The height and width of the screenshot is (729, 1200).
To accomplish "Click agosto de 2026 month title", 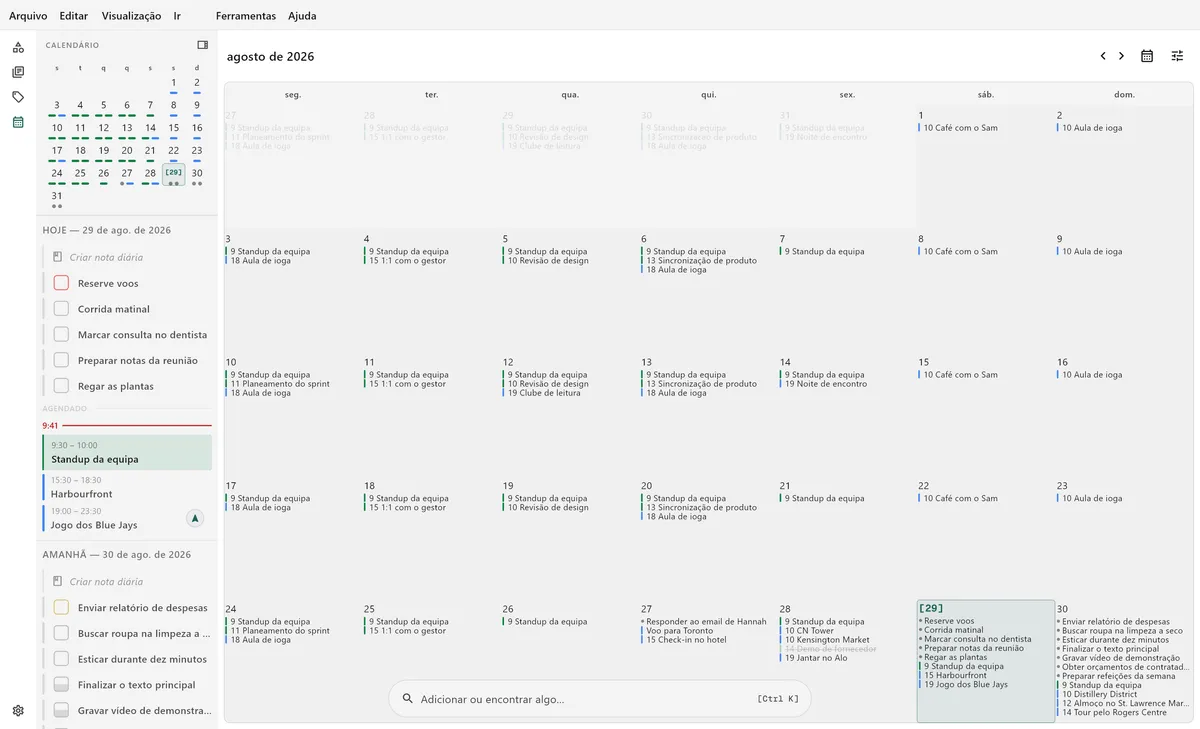I will (270, 57).
